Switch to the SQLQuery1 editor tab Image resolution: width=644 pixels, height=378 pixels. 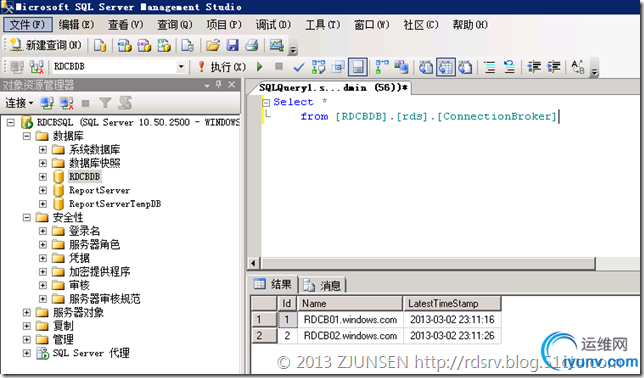(x=333, y=88)
